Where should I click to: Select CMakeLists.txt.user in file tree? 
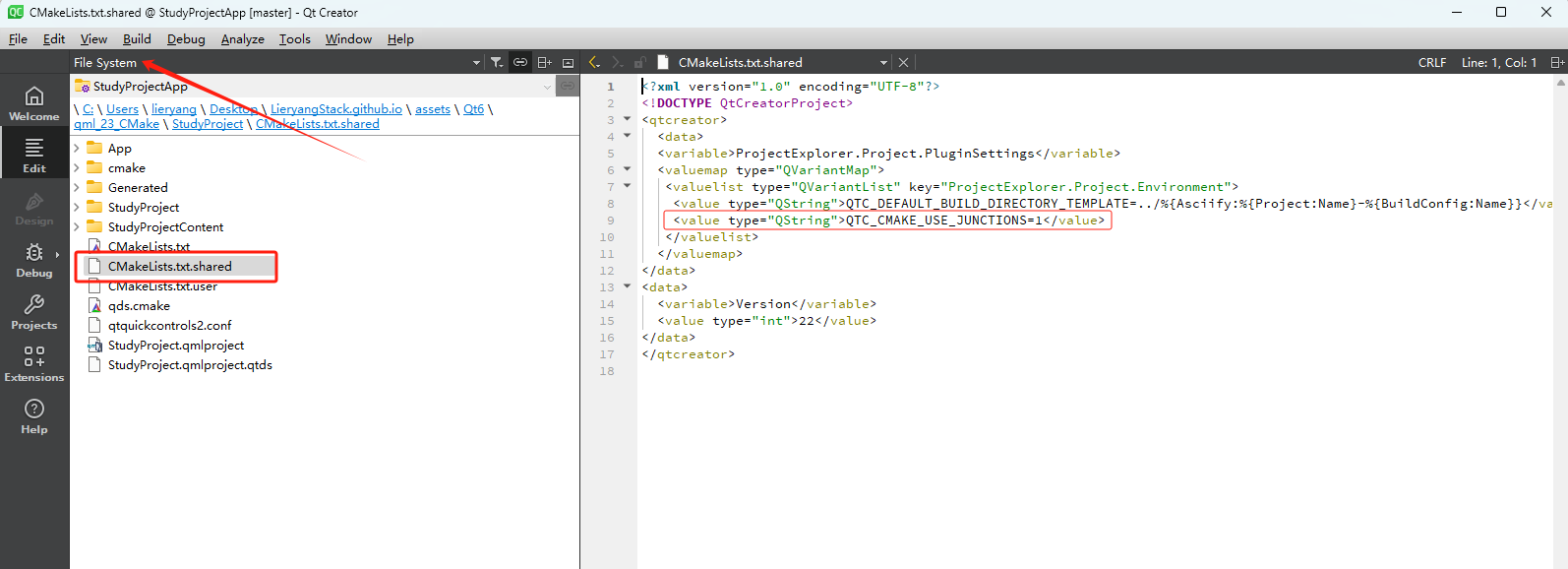click(x=162, y=286)
